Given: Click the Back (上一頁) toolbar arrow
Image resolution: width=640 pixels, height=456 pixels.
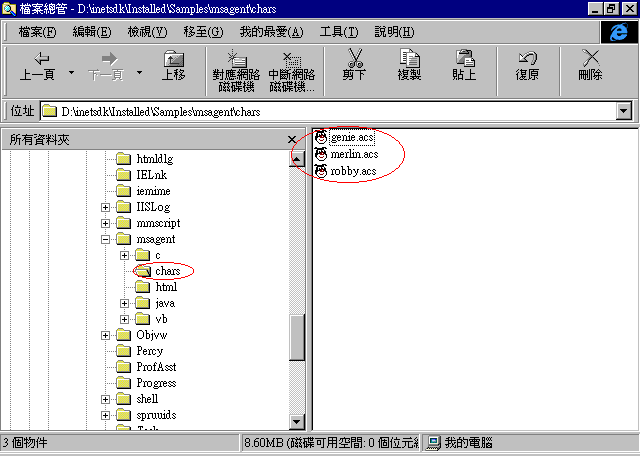Looking at the screenshot, I should pos(37,60).
